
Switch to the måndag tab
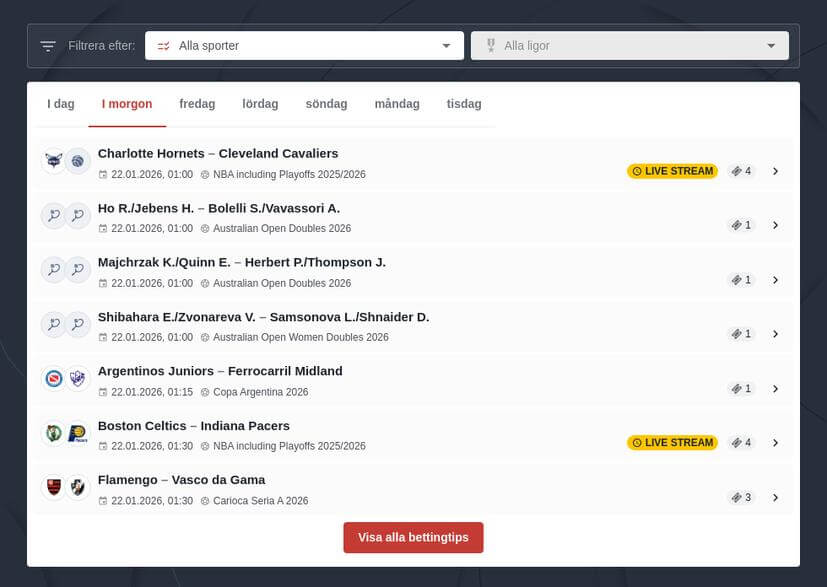(396, 104)
